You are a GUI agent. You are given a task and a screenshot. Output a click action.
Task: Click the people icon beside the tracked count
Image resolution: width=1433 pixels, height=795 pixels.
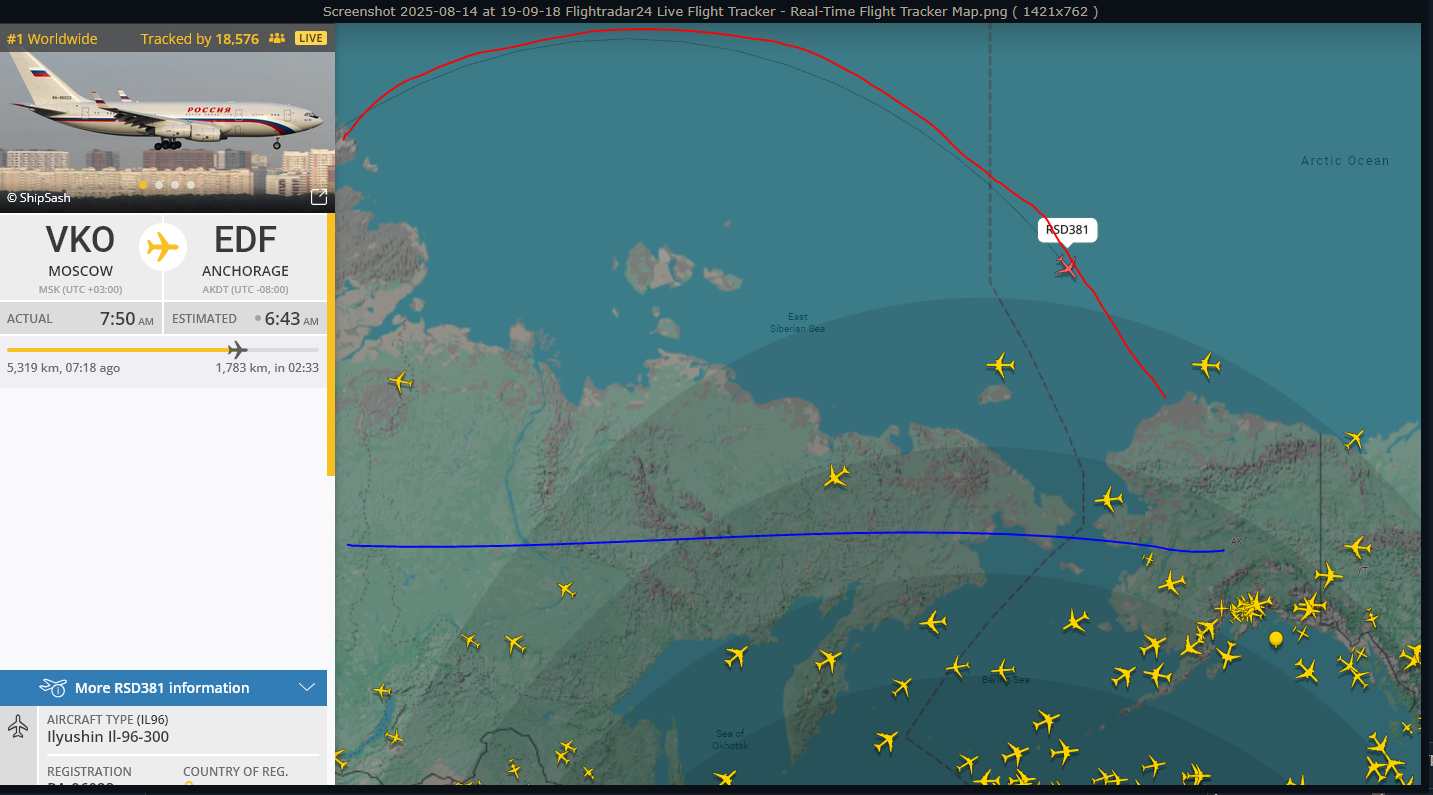click(x=277, y=39)
